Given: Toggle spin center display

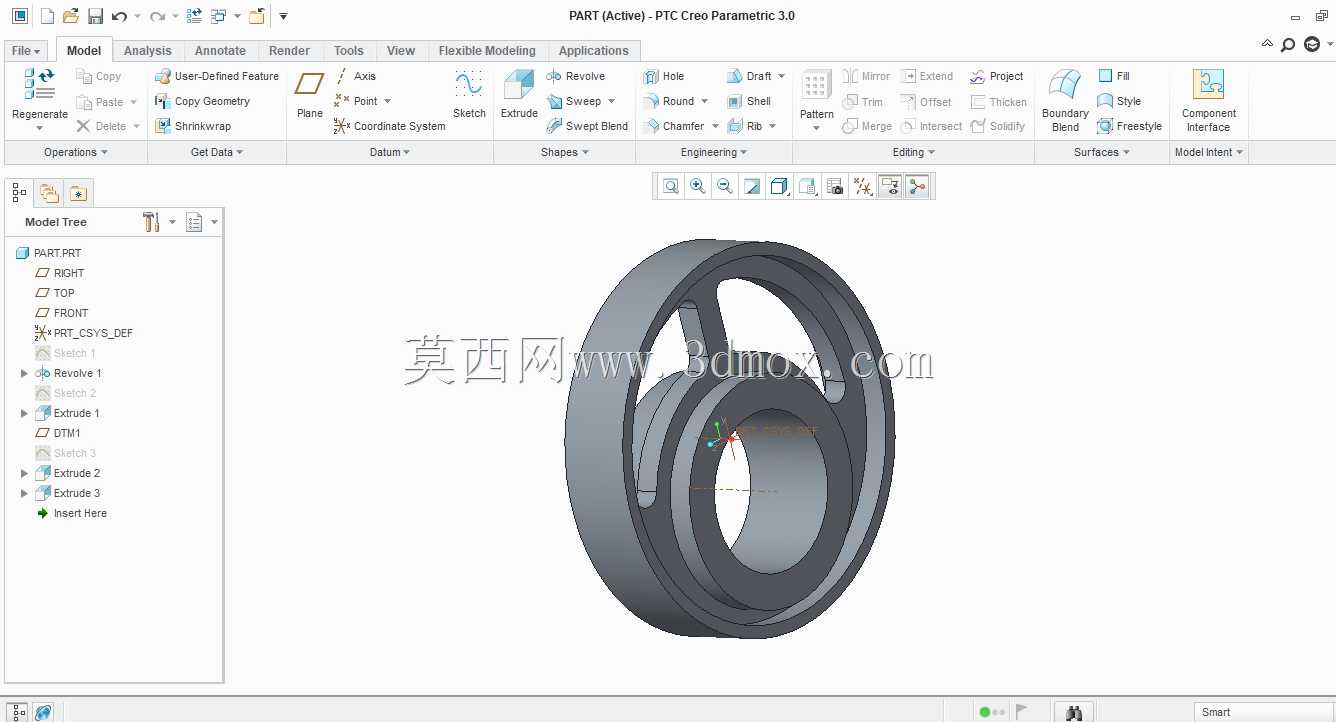Looking at the screenshot, I should click(918, 186).
